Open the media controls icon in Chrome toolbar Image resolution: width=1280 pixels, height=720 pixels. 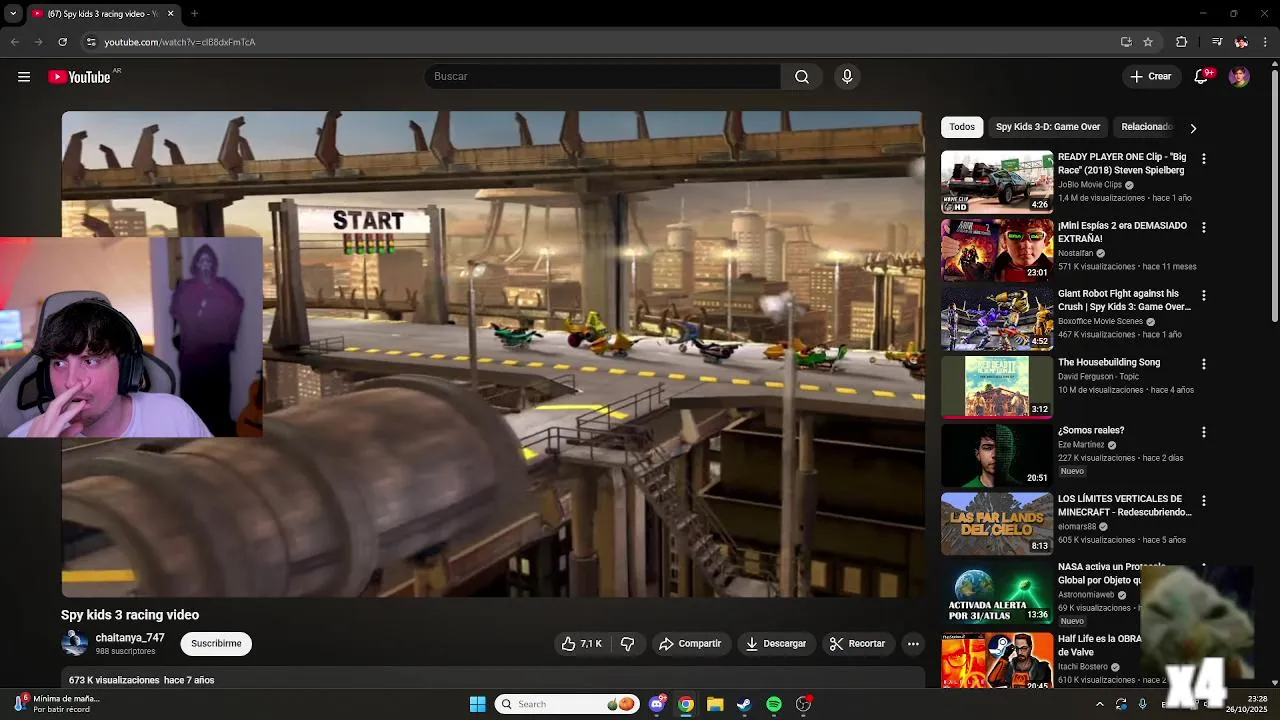click(1217, 42)
